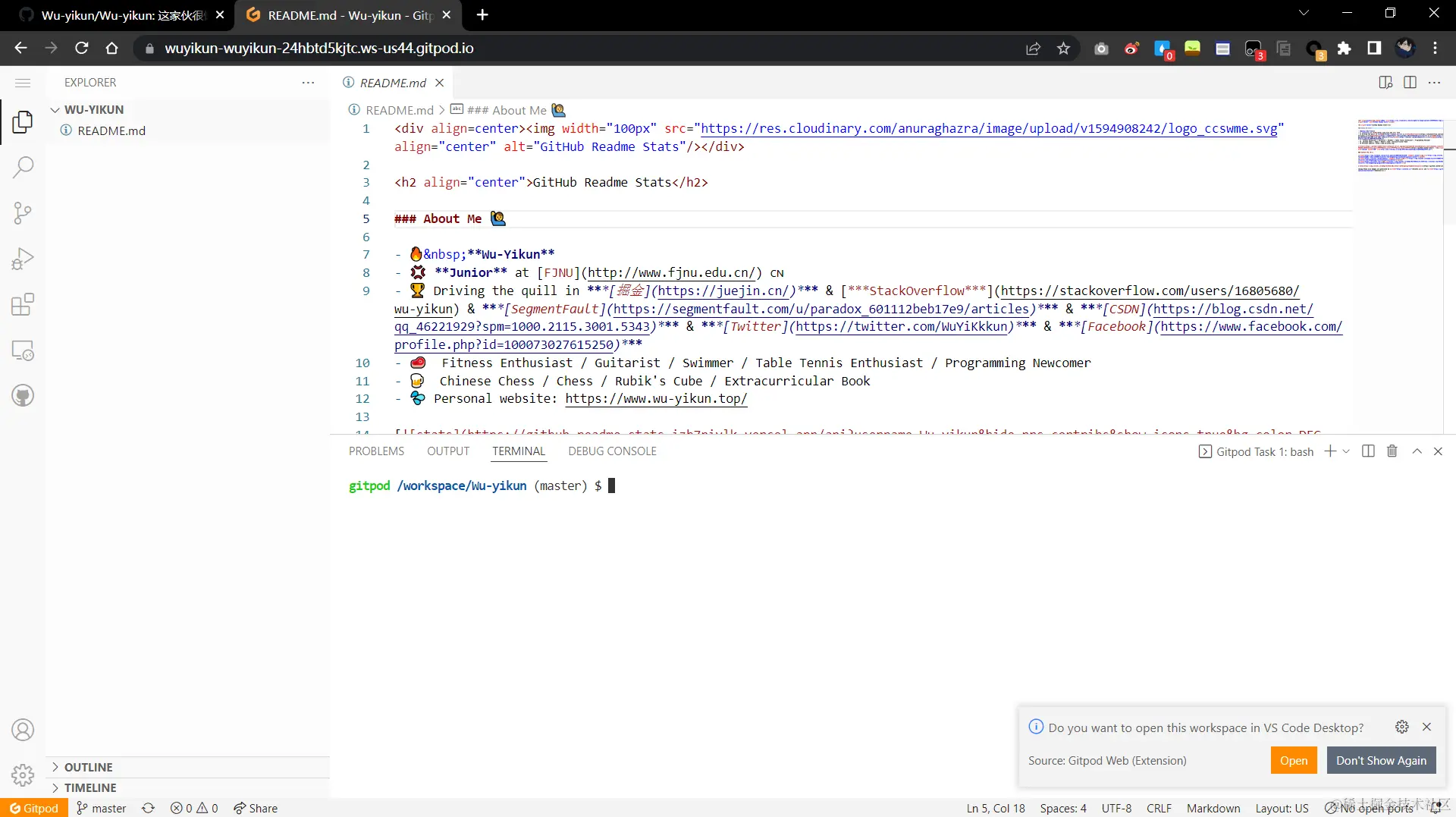Click the About Me breadcrumb item
Viewport: 1456px width, 817px height.
pyautogui.click(x=508, y=110)
